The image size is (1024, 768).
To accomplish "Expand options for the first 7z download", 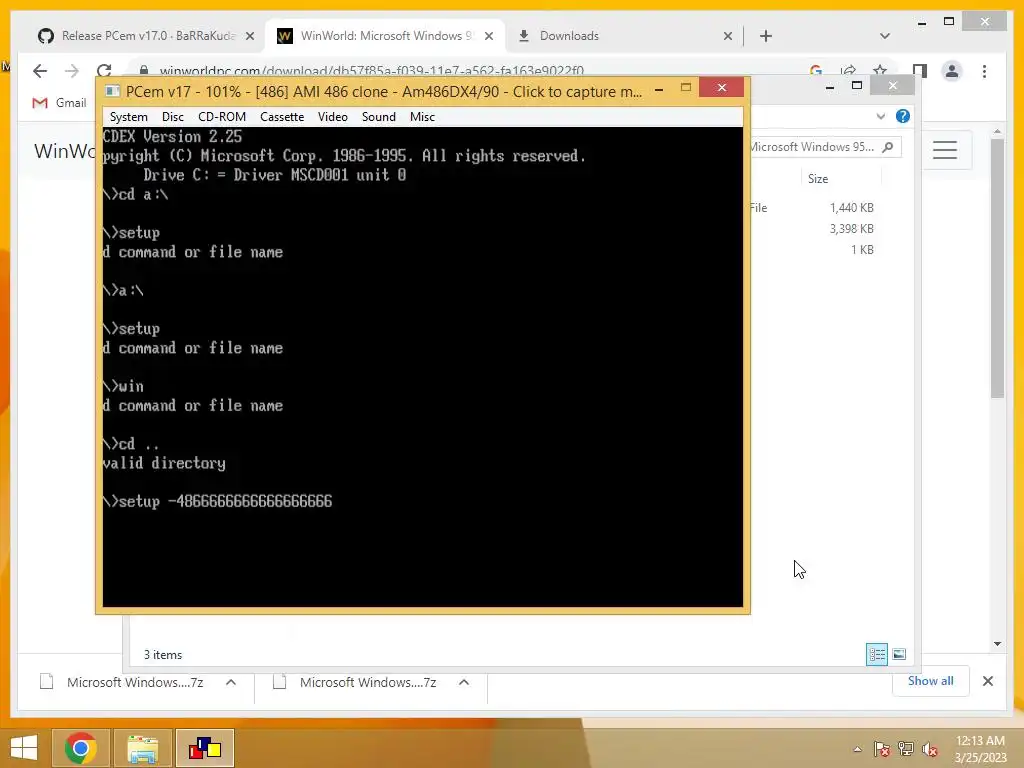I will pos(231,682).
